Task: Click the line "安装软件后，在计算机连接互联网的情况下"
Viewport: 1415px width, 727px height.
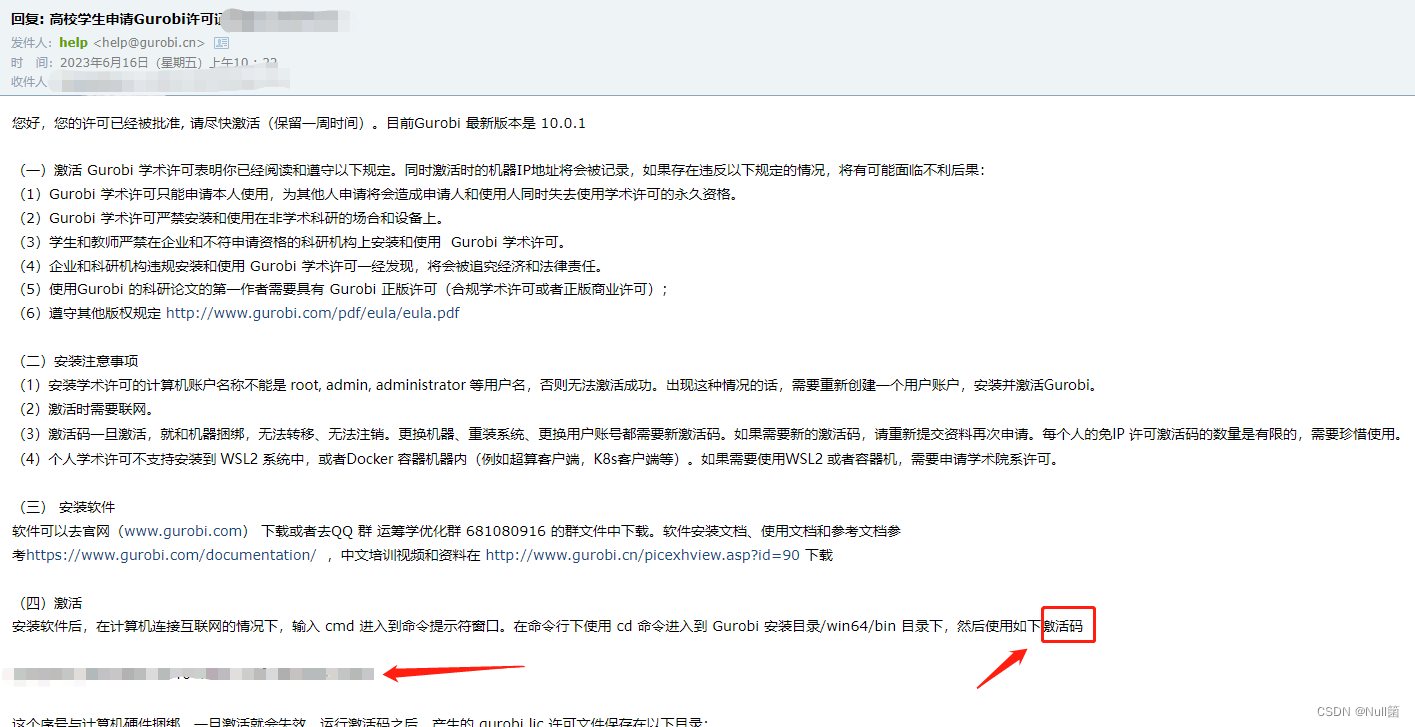Action: click(x=547, y=627)
